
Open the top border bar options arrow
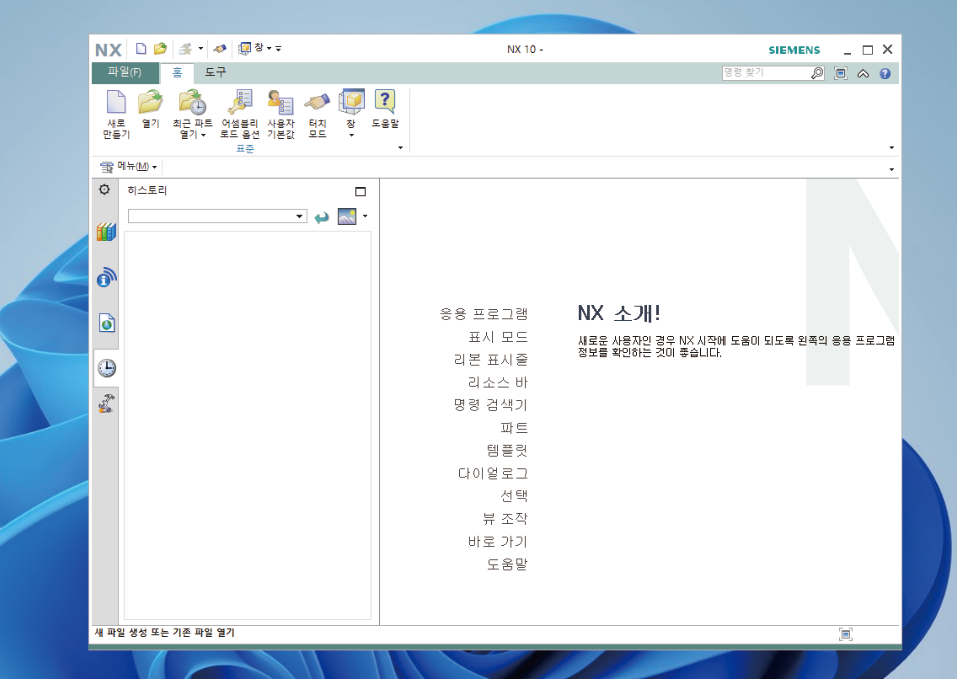(x=892, y=169)
